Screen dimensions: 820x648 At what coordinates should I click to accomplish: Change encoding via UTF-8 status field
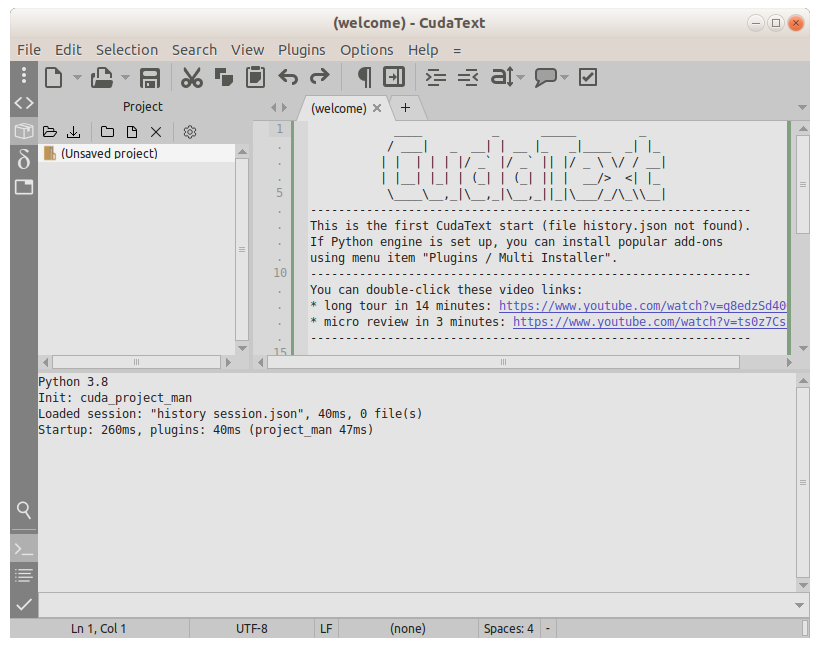252,629
